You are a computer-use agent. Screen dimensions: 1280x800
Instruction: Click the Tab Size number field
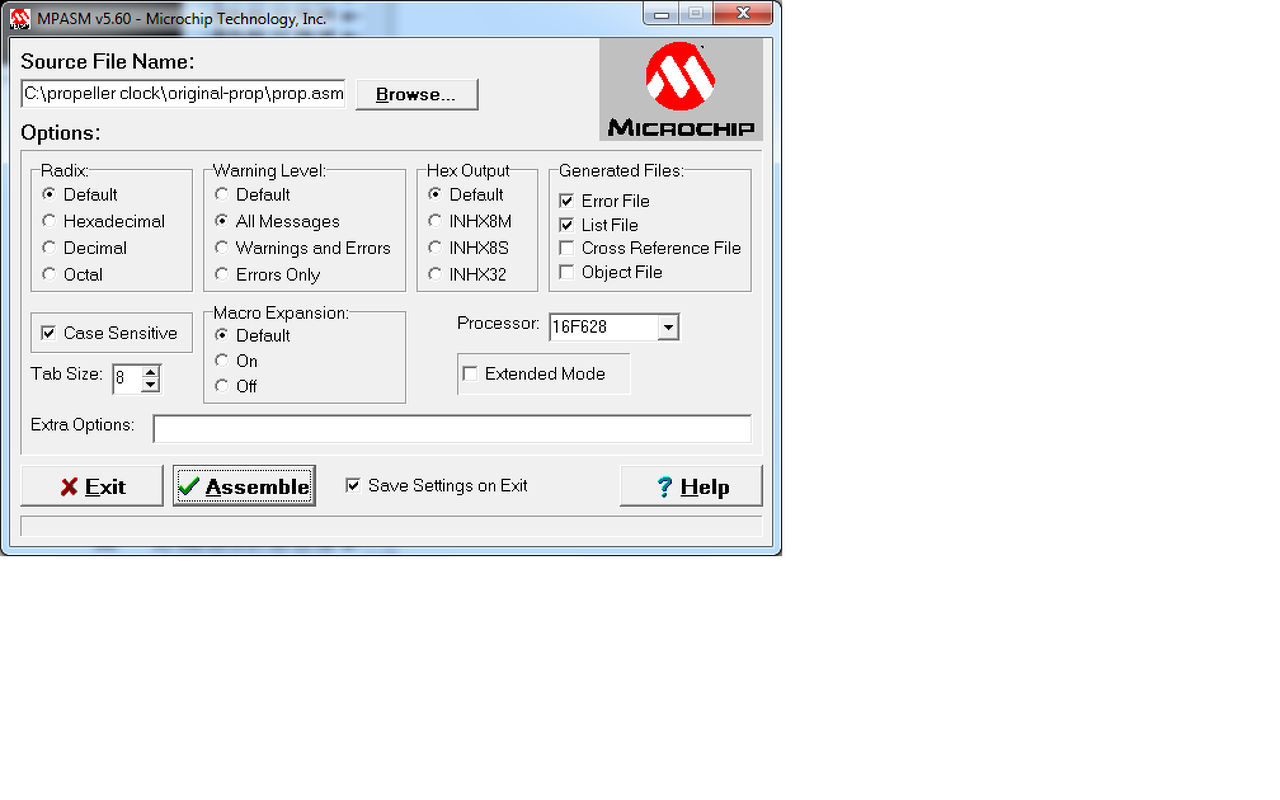click(x=127, y=378)
